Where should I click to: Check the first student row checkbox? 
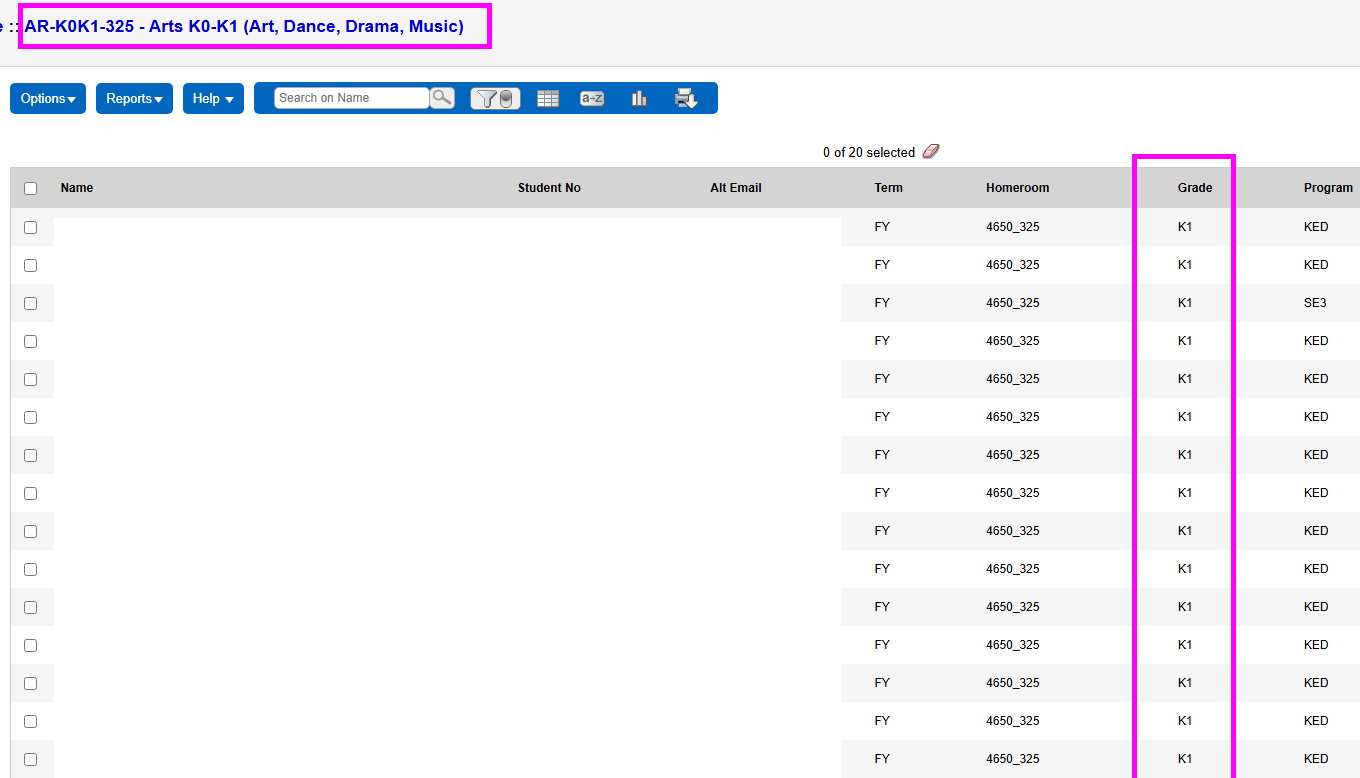coord(30,227)
